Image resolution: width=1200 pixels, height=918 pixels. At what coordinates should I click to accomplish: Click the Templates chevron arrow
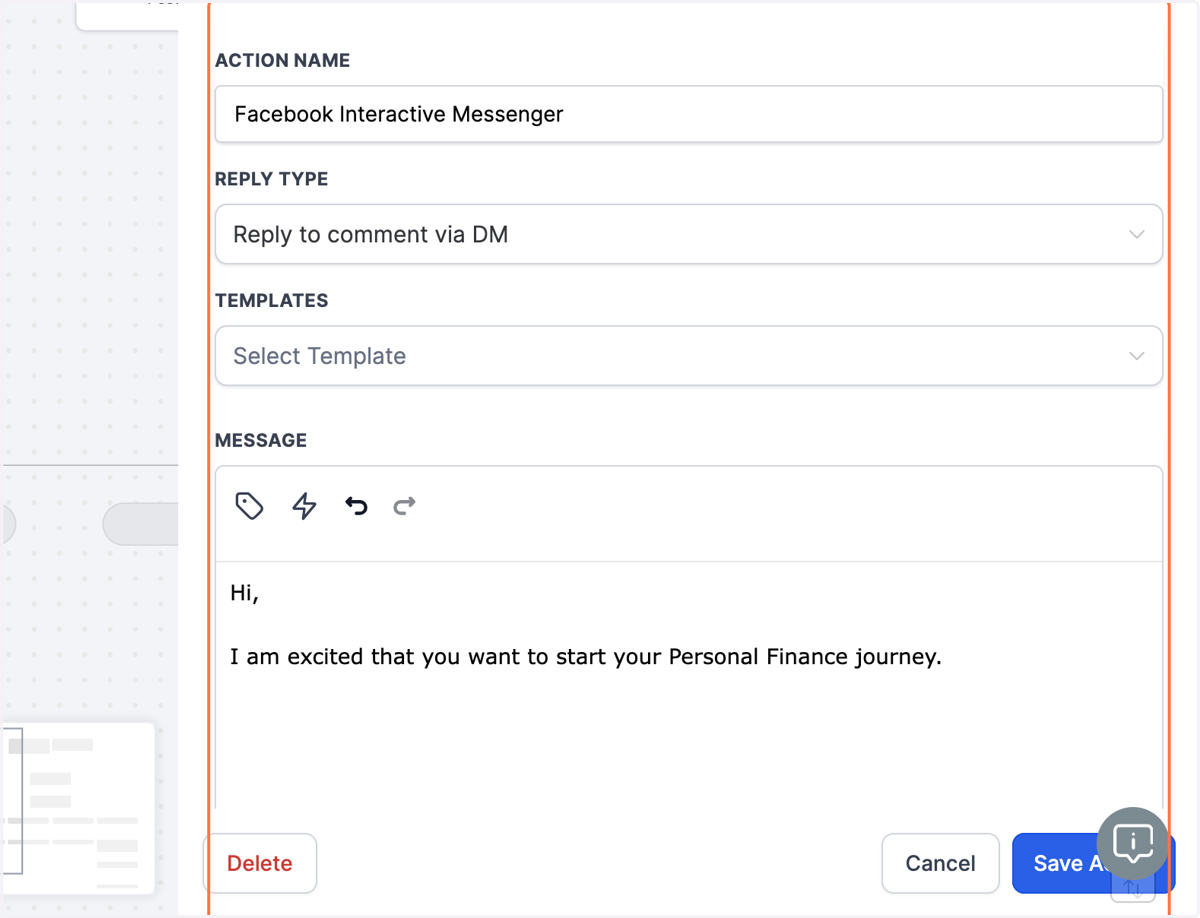(x=1136, y=356)
